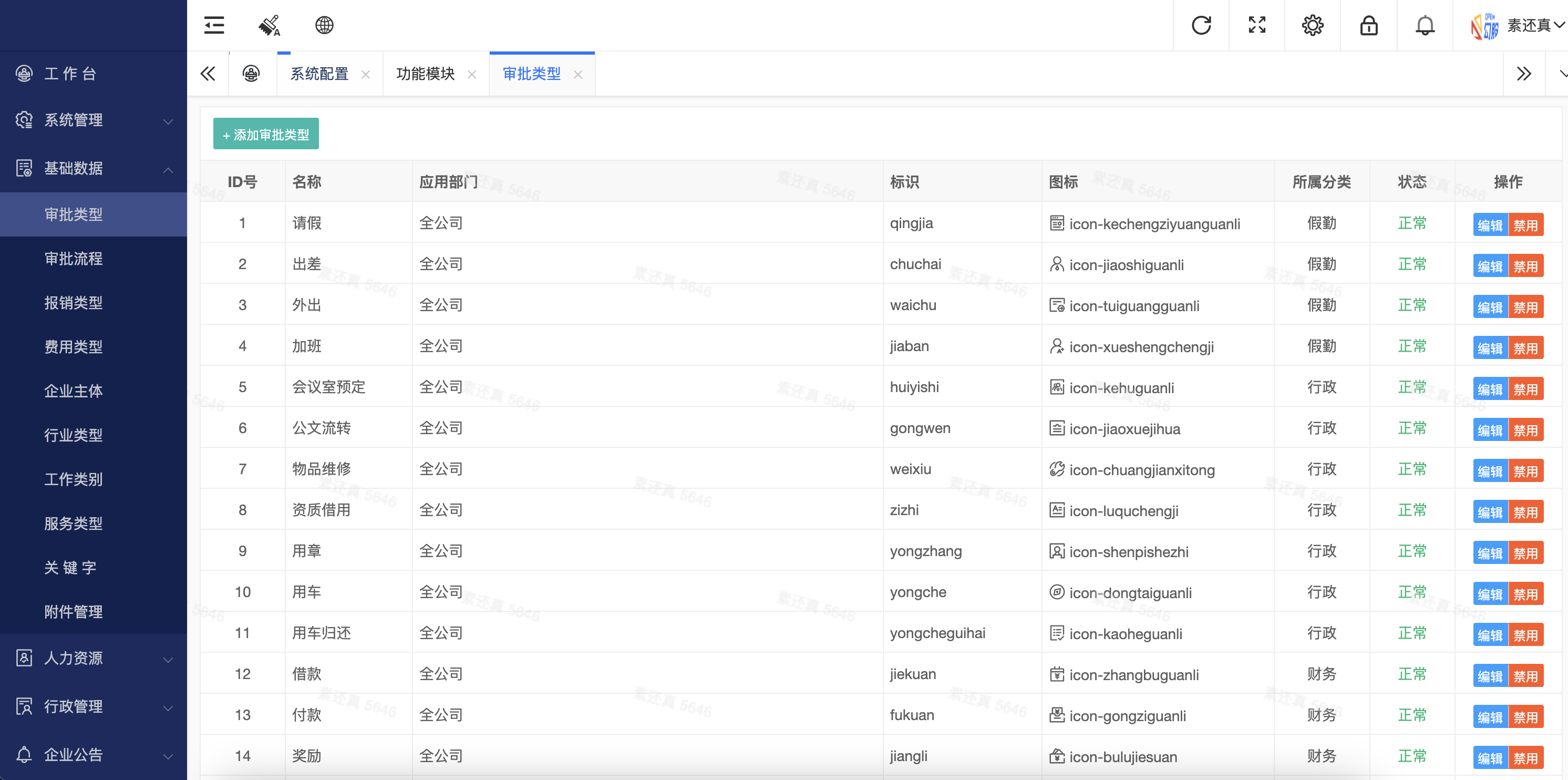Disable the 请假 approval type
1568x780 pixels.
click(x=1525, y=224)
